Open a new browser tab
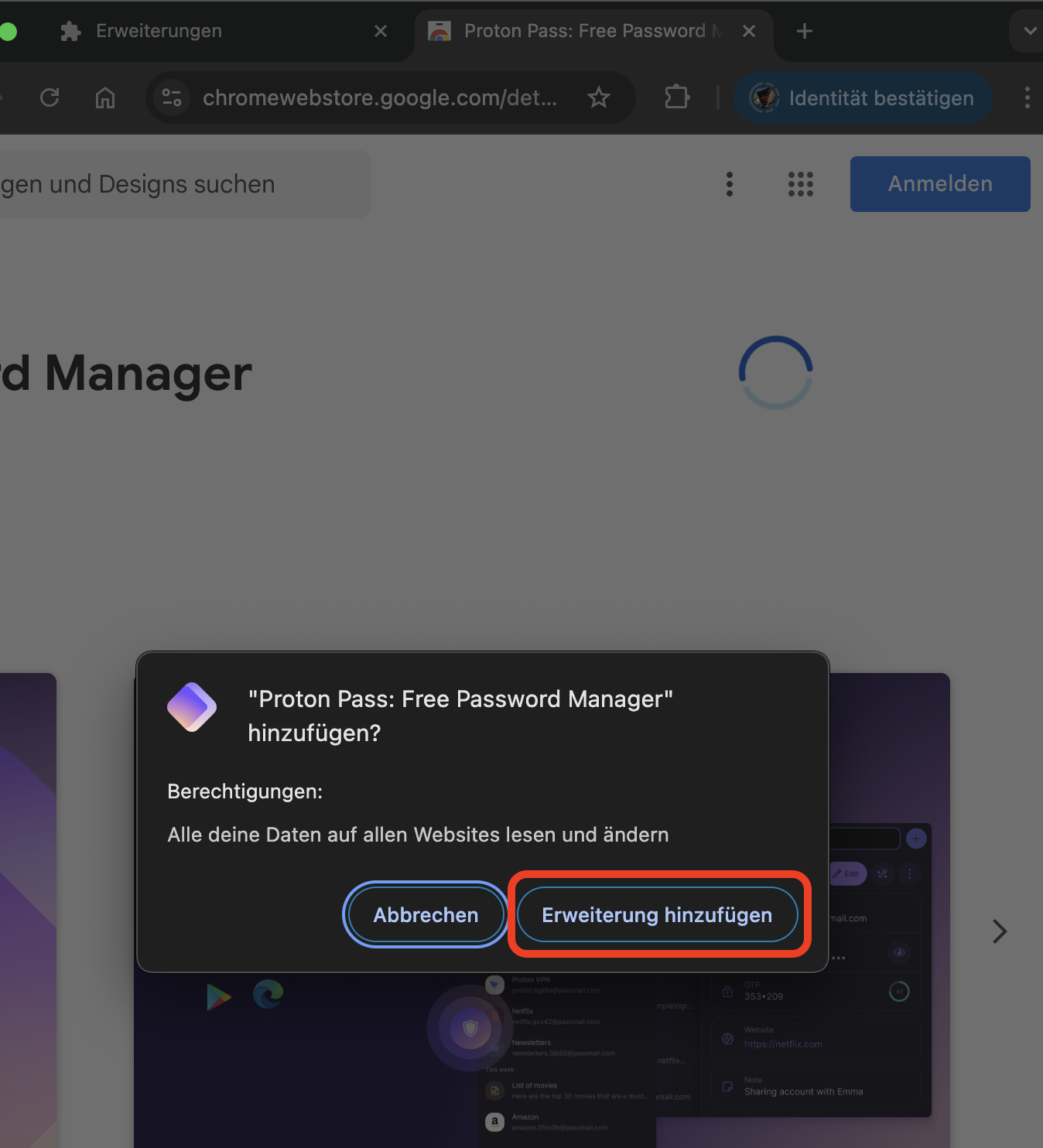The image size is (1043, 1148). pyautogui.click(x=805, y=31)
